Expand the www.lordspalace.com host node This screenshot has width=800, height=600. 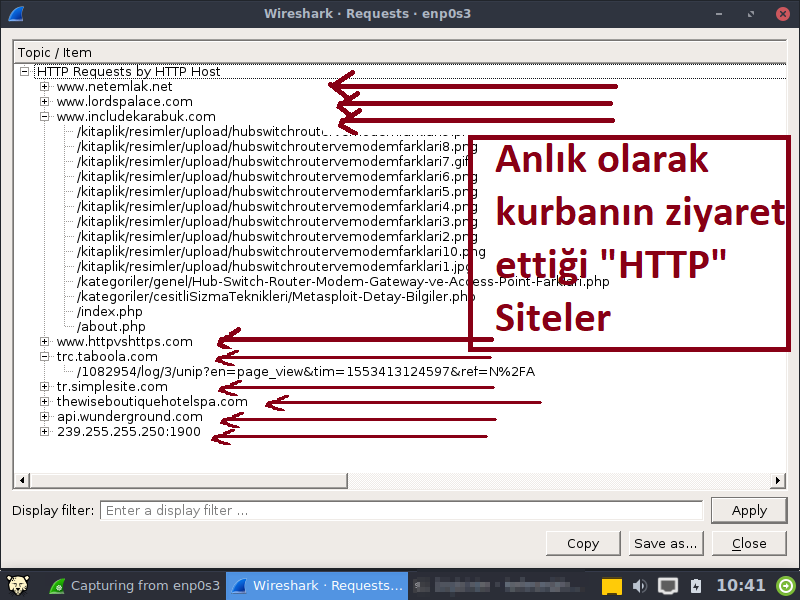[x=44, y=102]
